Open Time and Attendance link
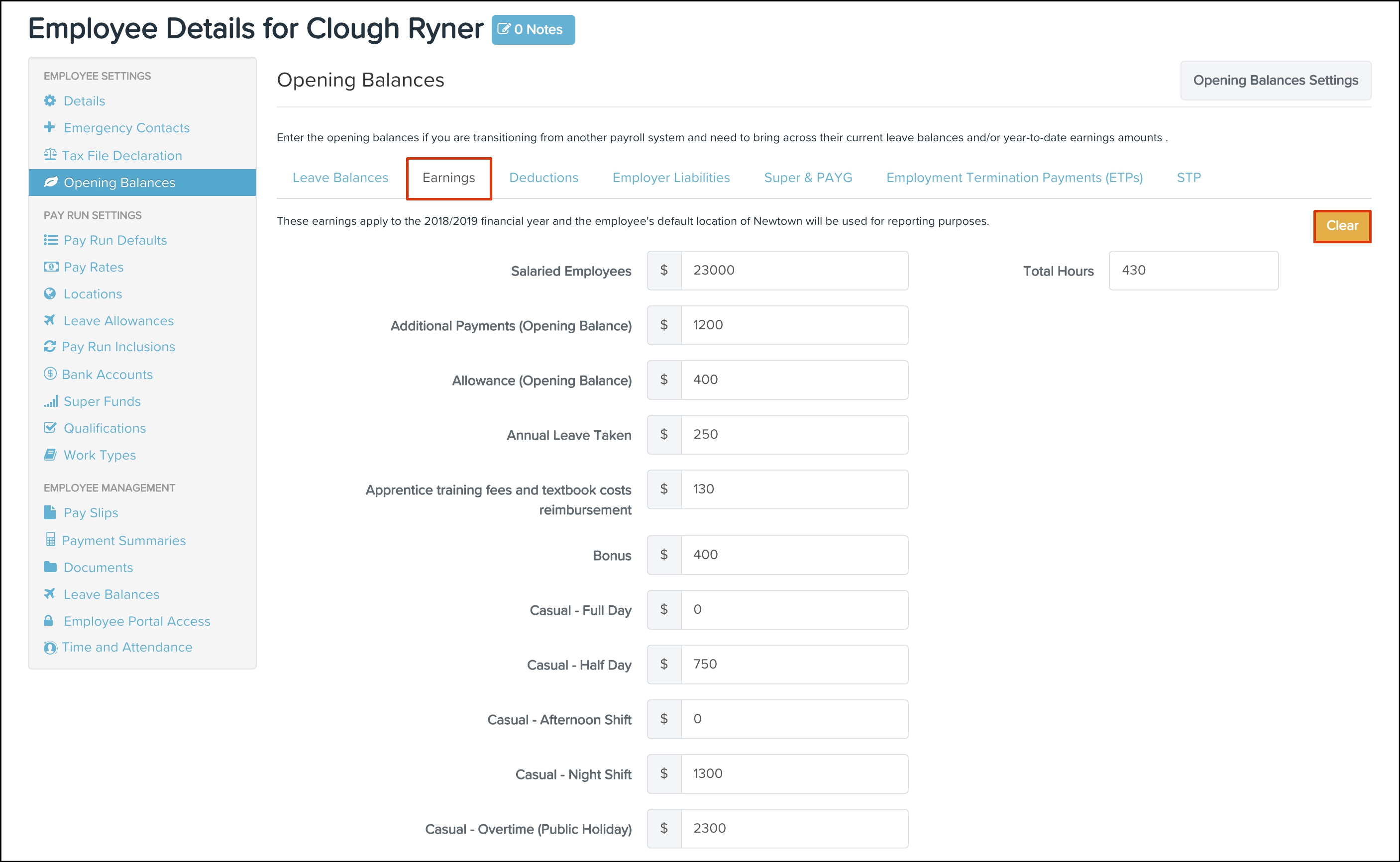The width and height of the screenshot is (1400, 862). 126,647
